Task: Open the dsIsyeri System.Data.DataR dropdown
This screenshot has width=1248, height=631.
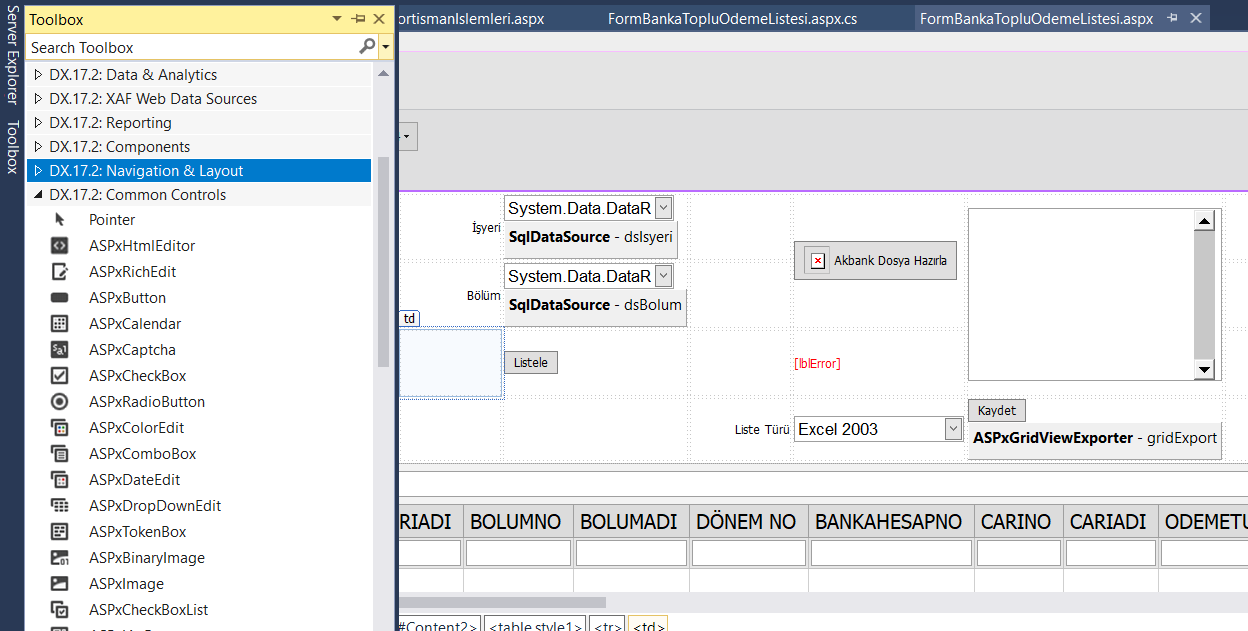Action: 663,207
